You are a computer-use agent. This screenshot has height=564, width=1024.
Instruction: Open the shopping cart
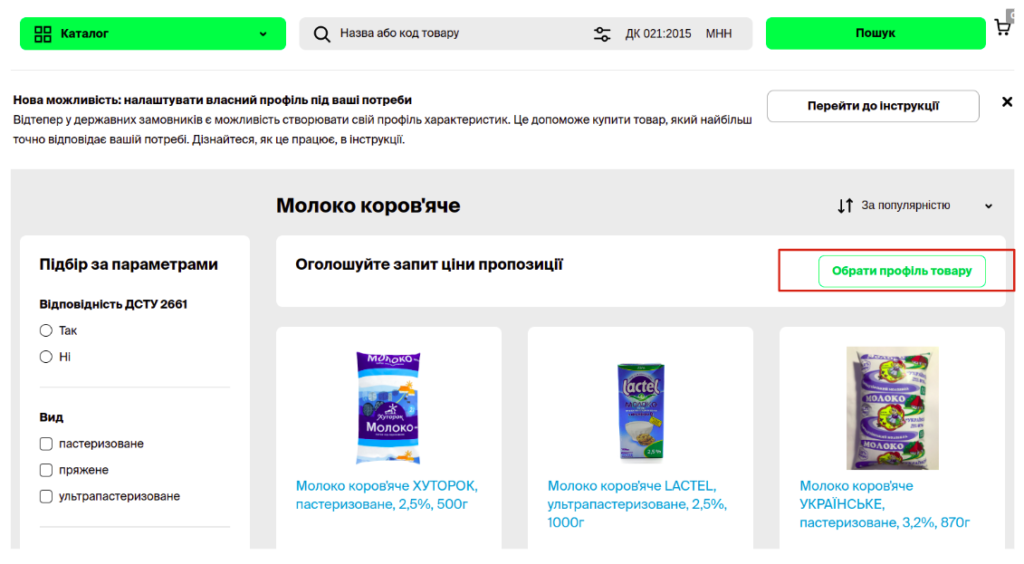[x=1002, y=28]
